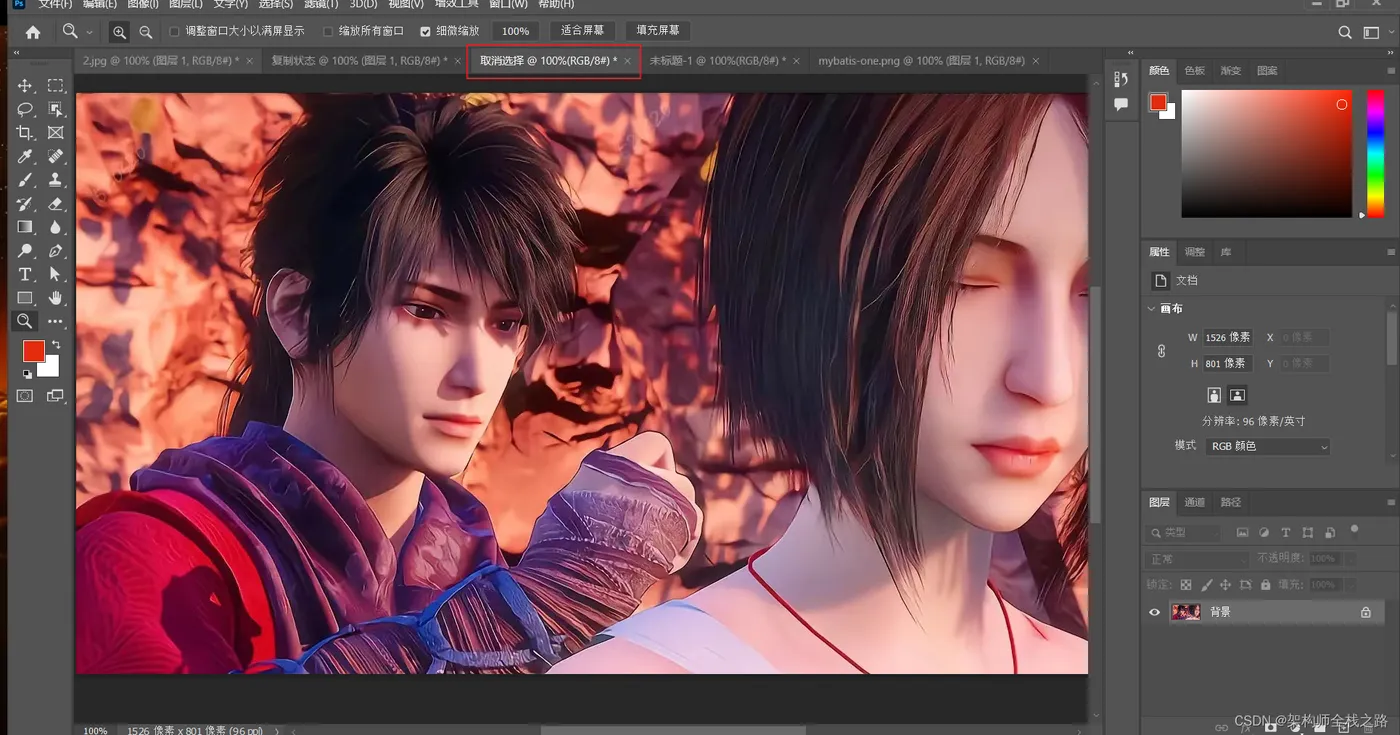This screenshot has width=1400, height=735.
Task: Toggle 调整窗口大小以满屏显示 checkbox
Action: (x=175, y=32)
